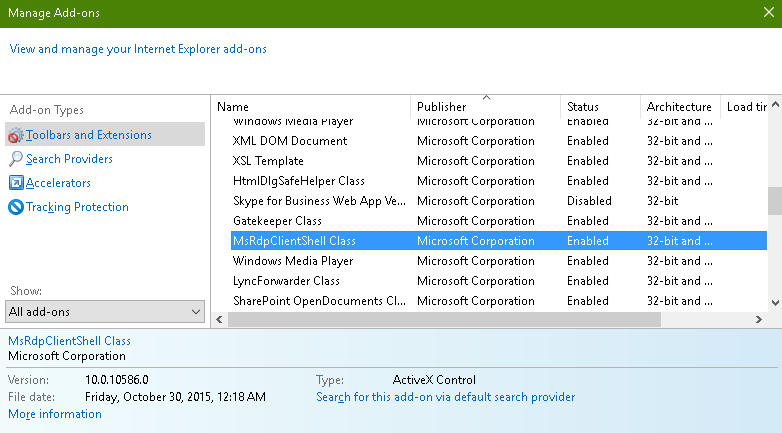Click the file date value October 30, 2015
782x433 pixels.
(x=175, y=397)
